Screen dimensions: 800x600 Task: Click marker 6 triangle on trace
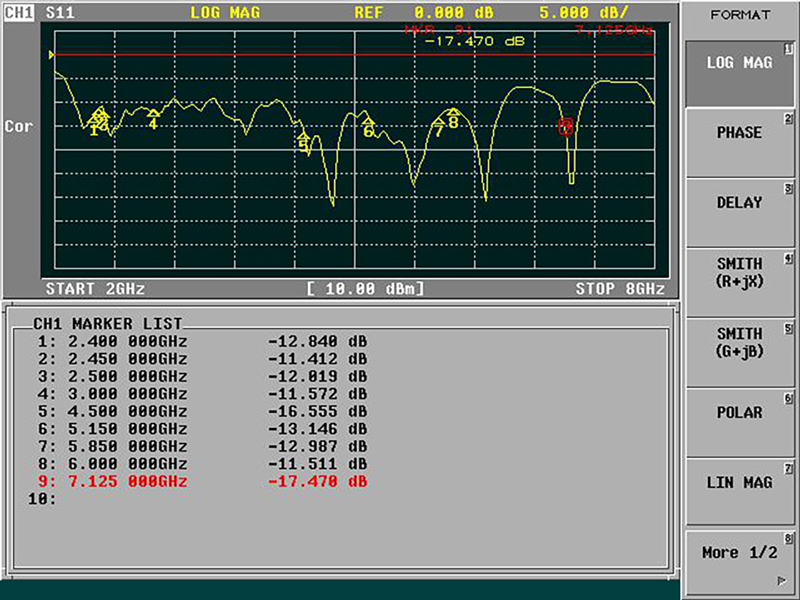click(368, 122)
